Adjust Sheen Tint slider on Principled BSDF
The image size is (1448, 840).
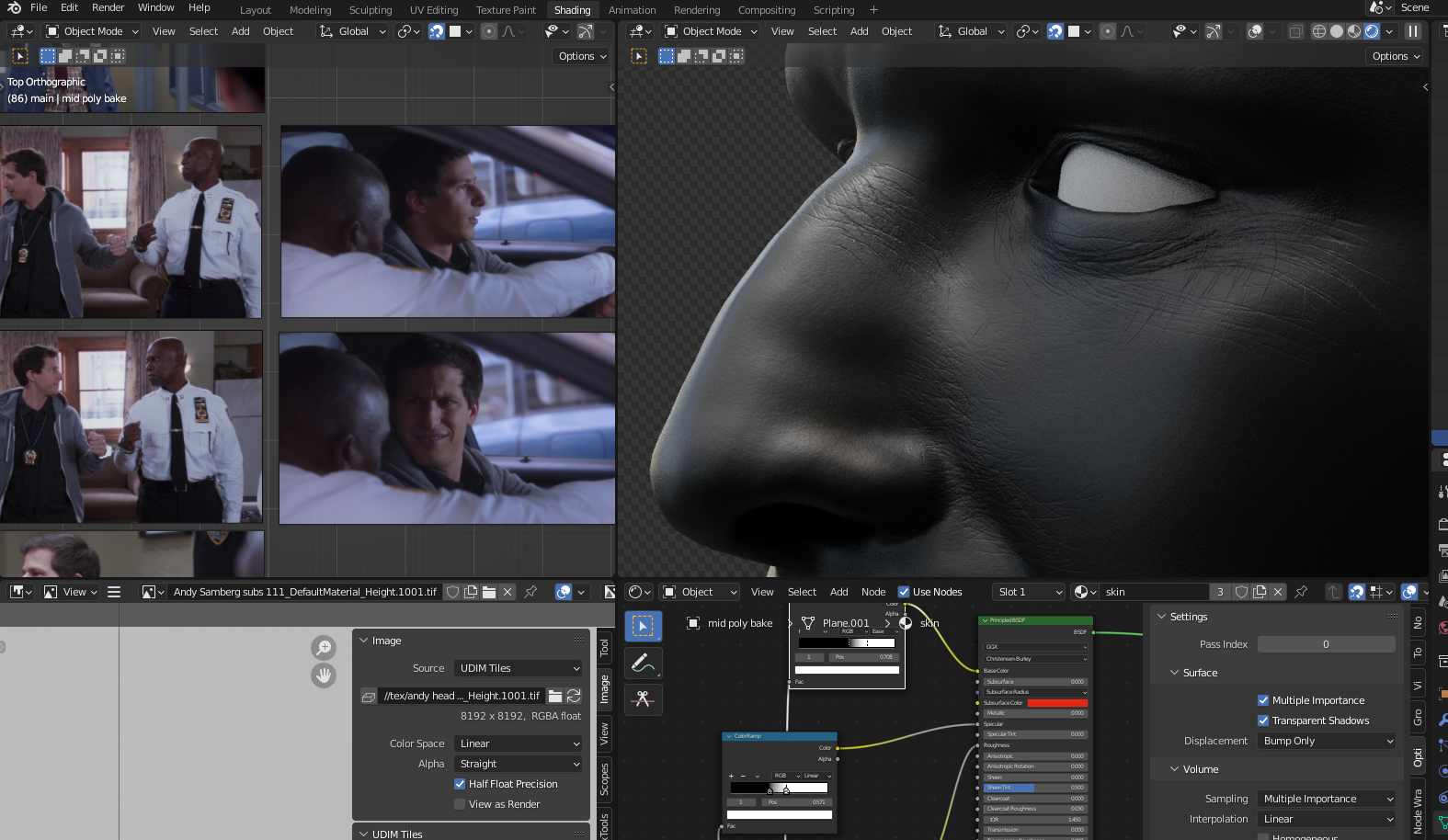[x=1035, y=788]
